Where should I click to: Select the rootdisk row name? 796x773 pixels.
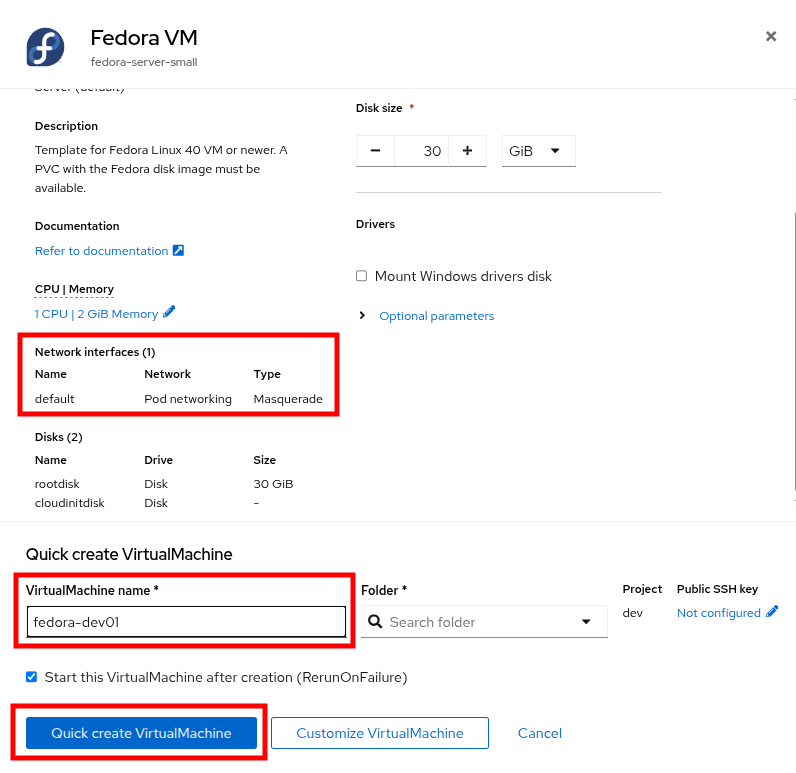(57, 484)
